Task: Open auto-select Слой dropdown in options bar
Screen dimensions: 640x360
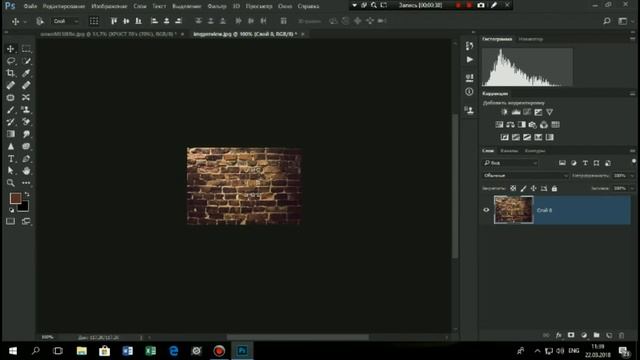Action: pos(65,21)
